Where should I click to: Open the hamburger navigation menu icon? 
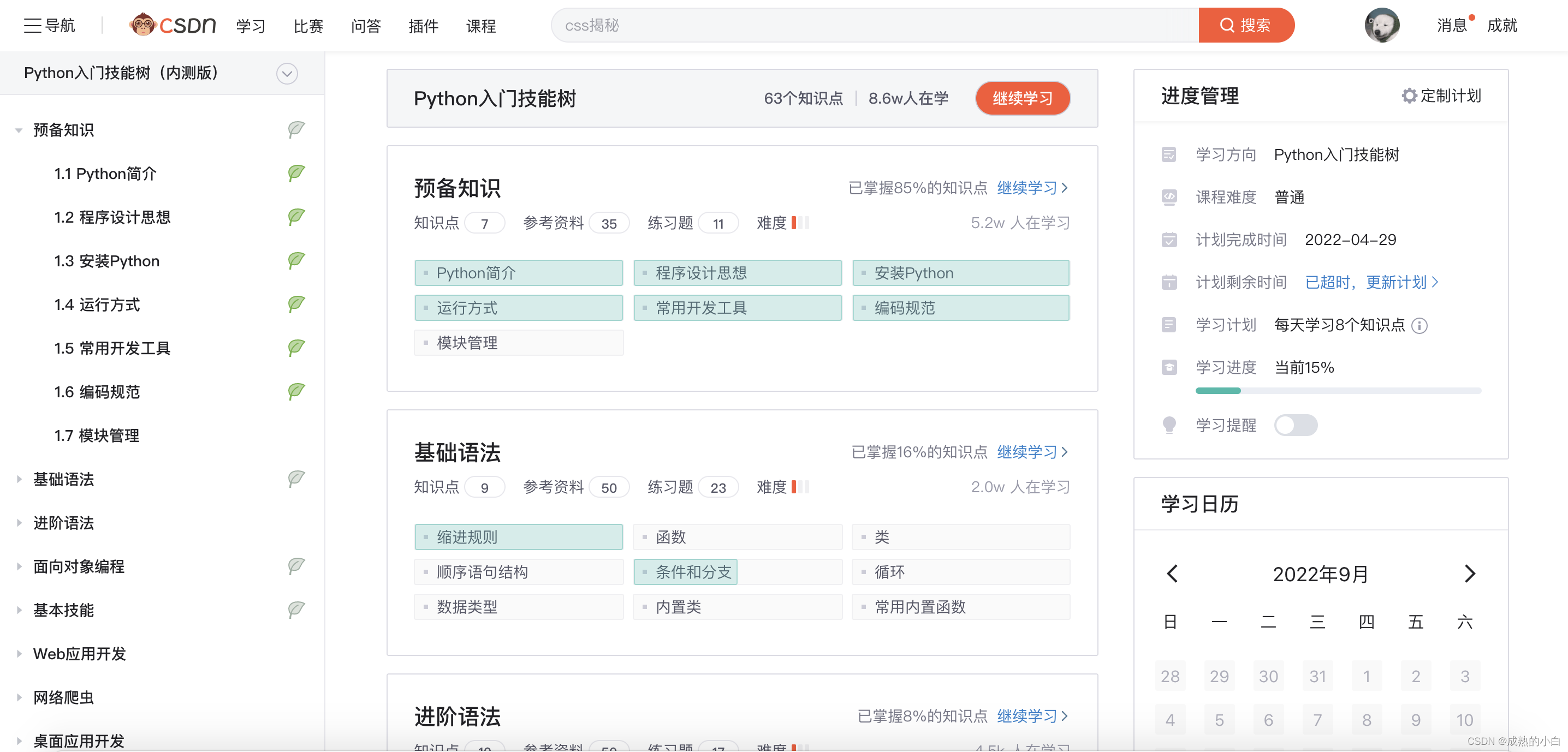(x=32, y=26)
